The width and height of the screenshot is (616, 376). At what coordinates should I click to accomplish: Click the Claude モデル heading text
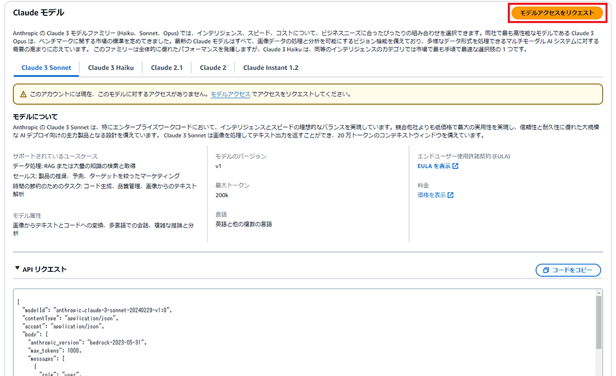[38, 13]
